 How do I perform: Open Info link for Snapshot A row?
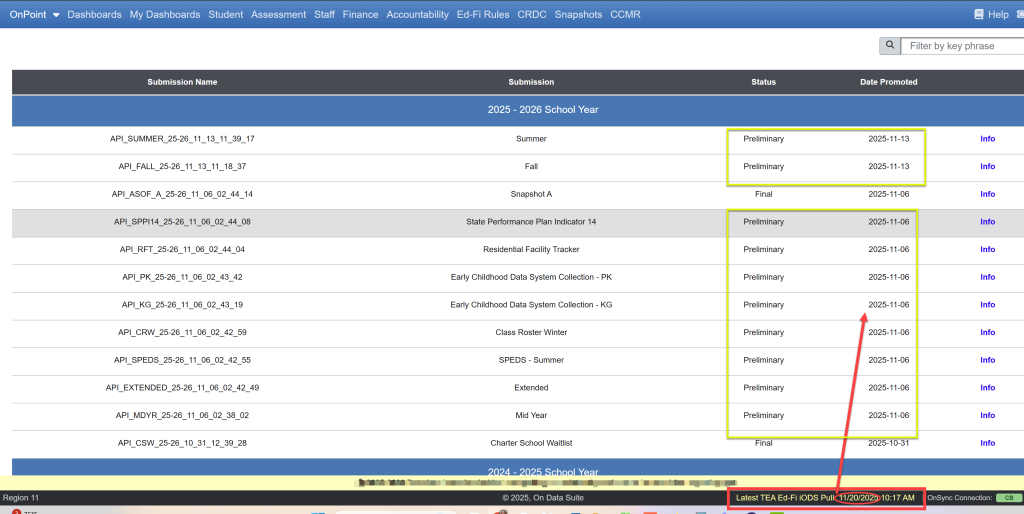pyautogui.click(x=987, y=194)
